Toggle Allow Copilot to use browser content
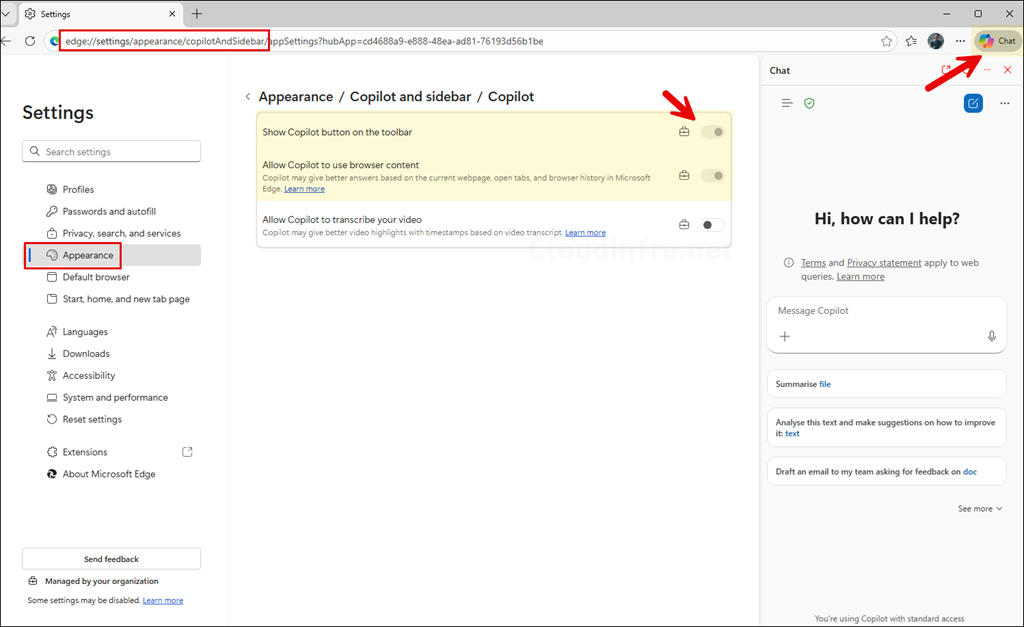Image resolution: width=1024 pixels, height=627 pixels. click(712, 176)
